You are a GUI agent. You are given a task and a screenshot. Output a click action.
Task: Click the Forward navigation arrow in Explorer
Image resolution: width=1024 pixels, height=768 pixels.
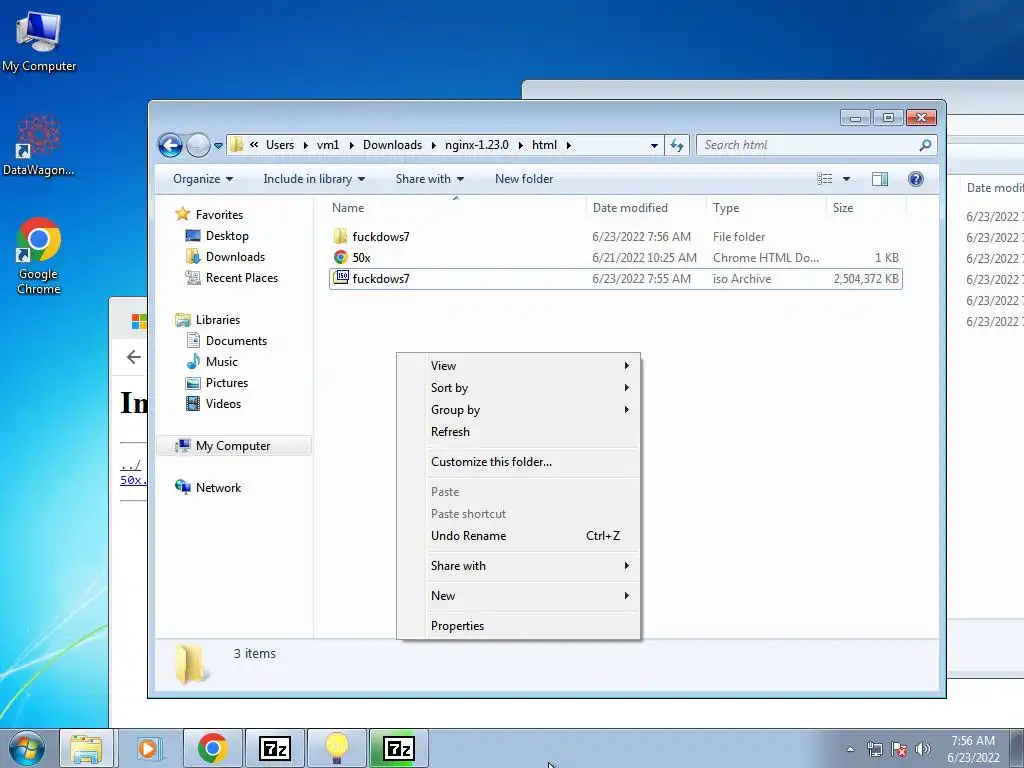click(198, 145)
